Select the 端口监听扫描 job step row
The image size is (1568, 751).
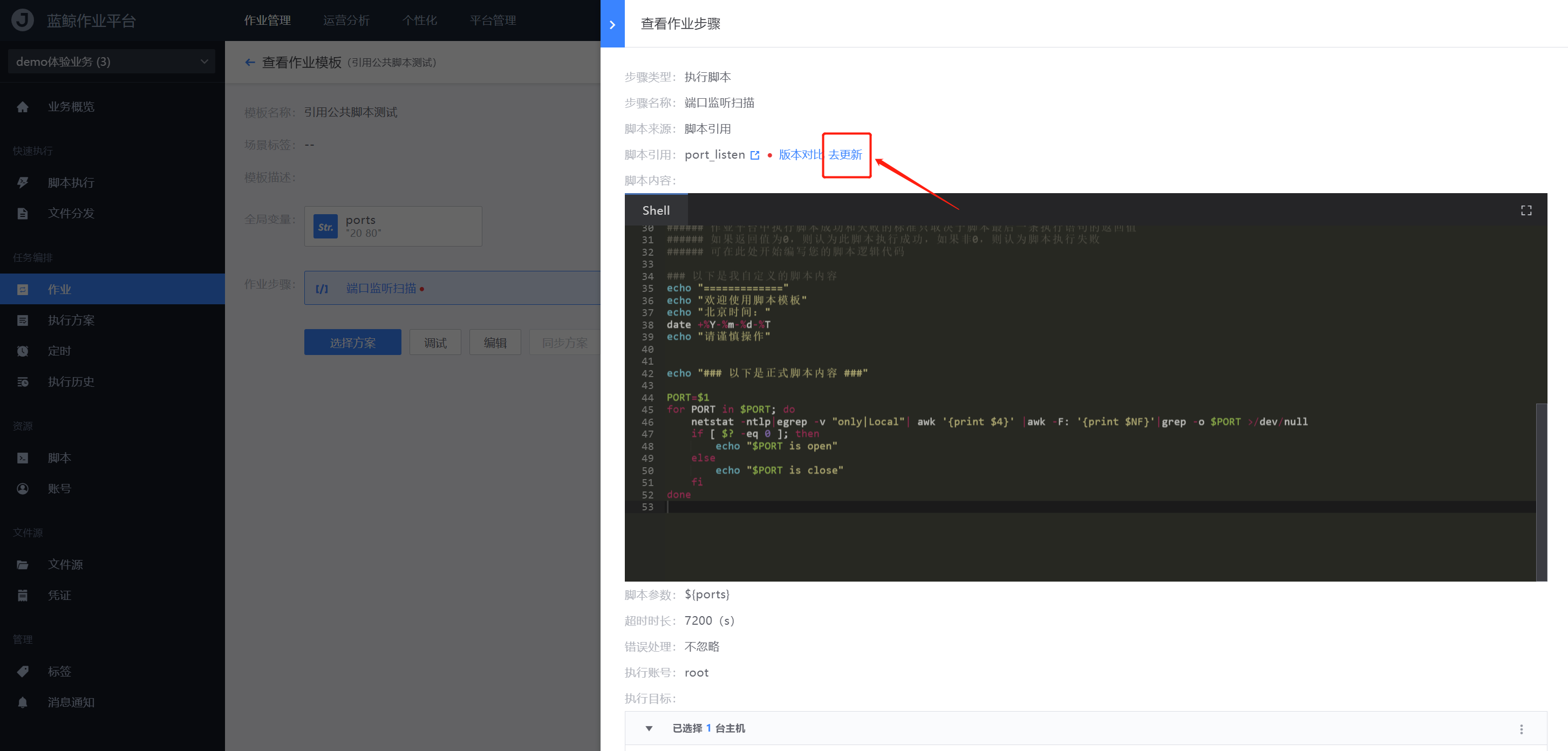(x=452, y=288)
